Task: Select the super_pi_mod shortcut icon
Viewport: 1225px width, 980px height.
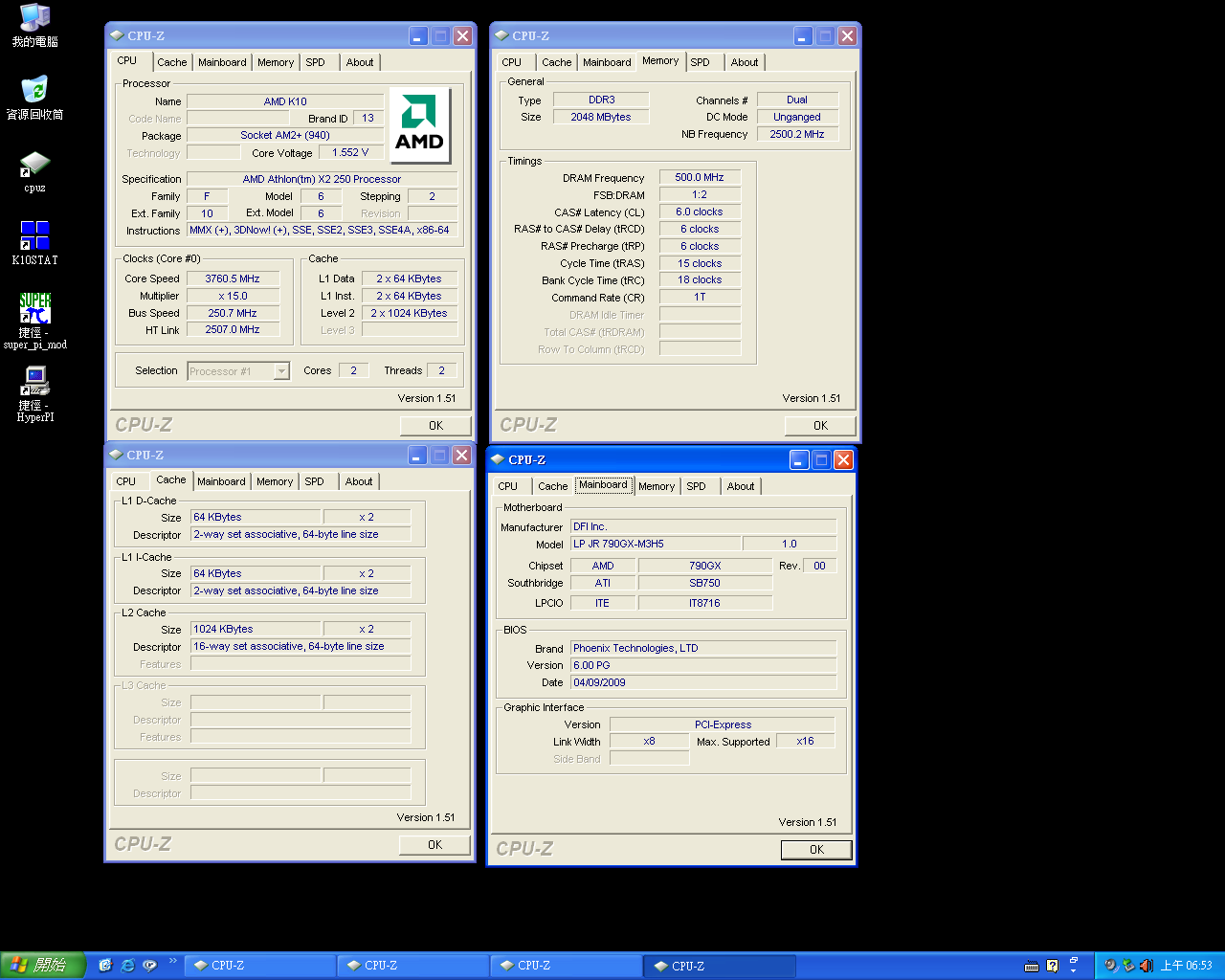Action: 35,322
